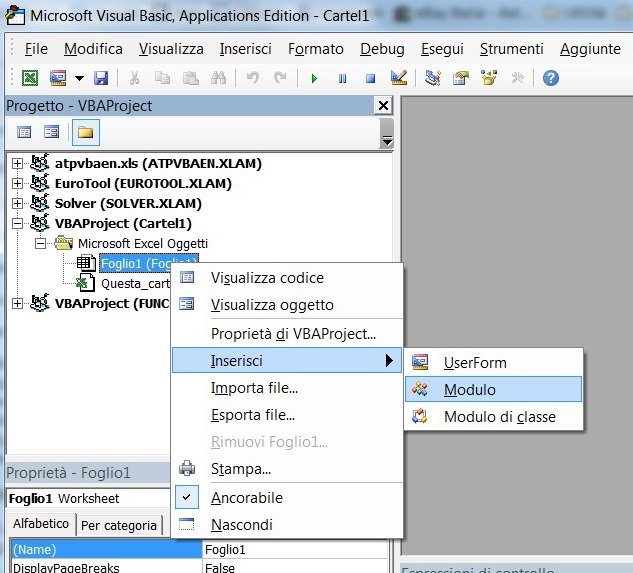Click the Insert UserForm toolbar icon

(58, 78)
